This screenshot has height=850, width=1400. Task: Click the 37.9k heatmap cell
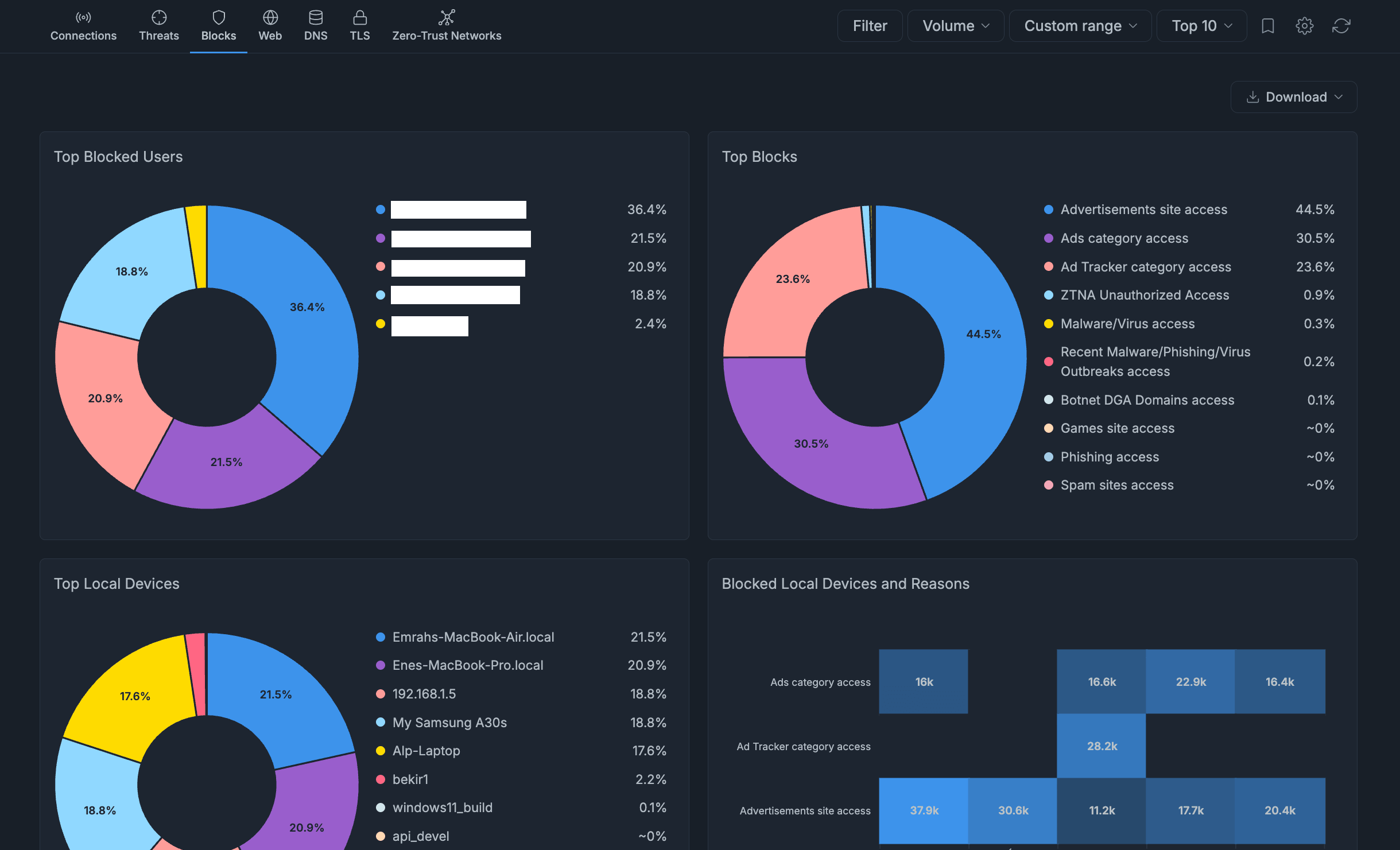pos(924,810)
